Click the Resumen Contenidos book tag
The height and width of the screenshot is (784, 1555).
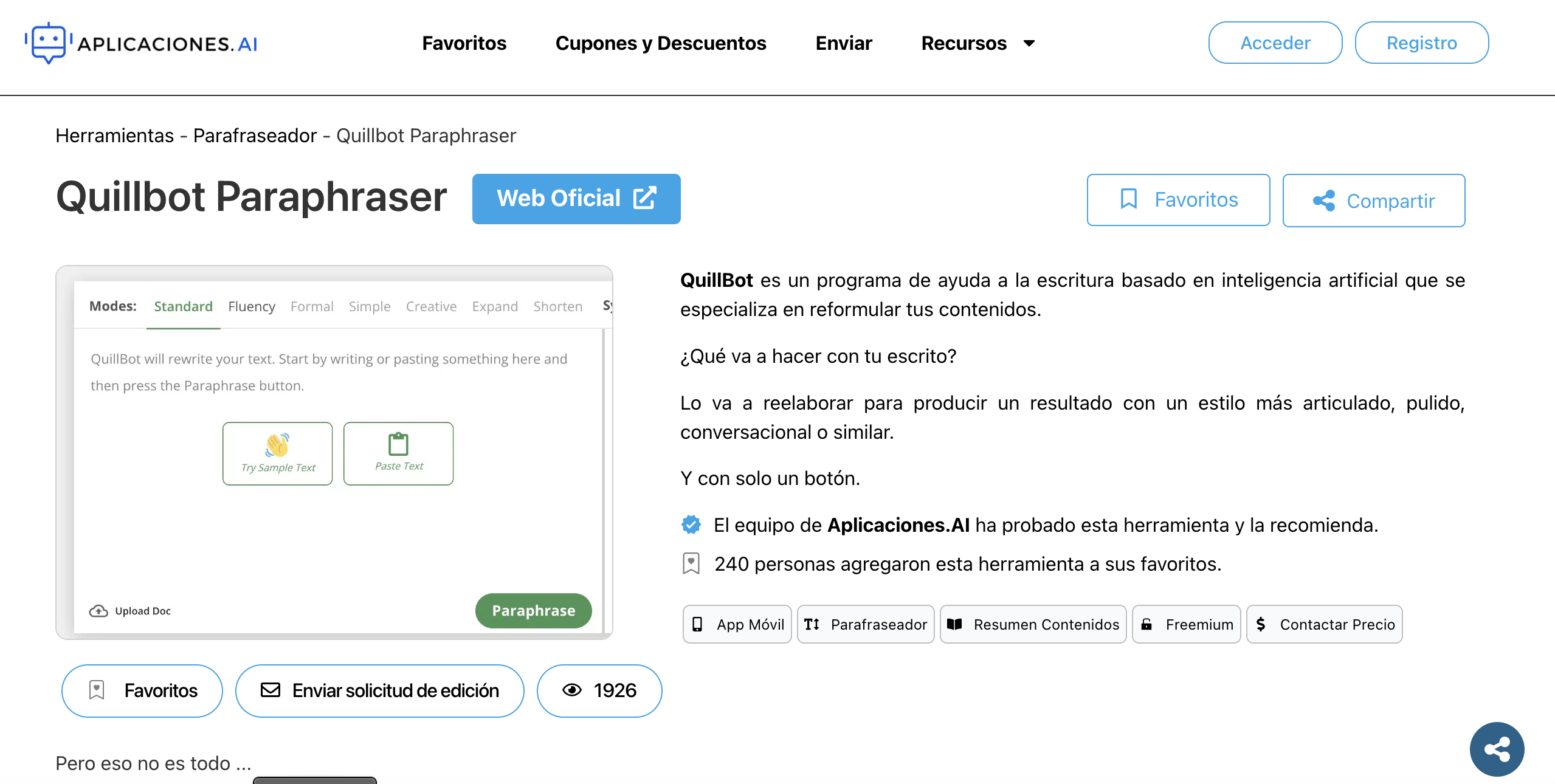coord(1033,624)
